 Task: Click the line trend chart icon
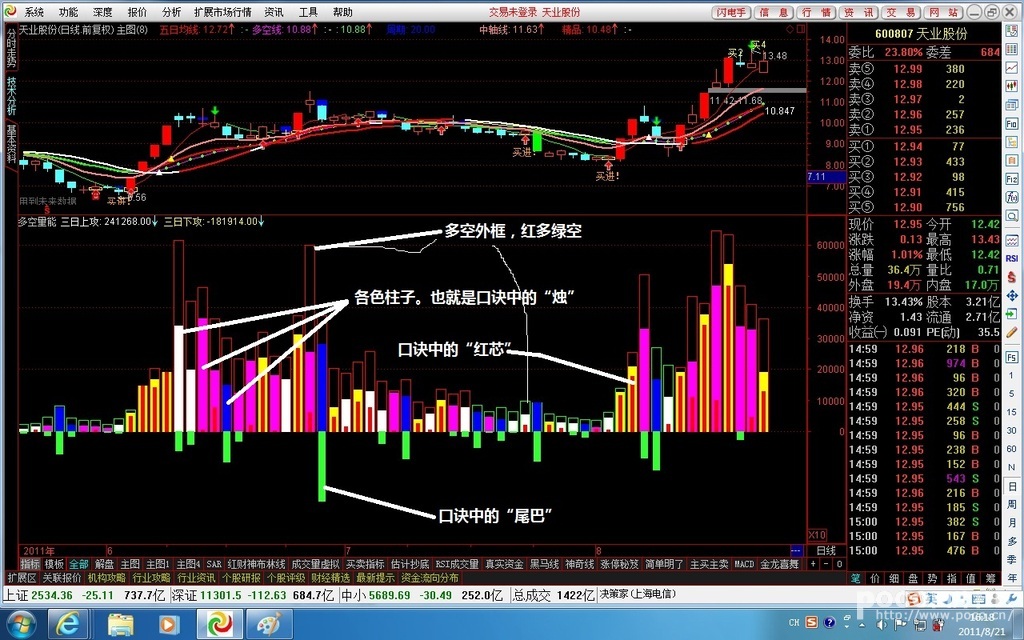[x=1012, y=66]
